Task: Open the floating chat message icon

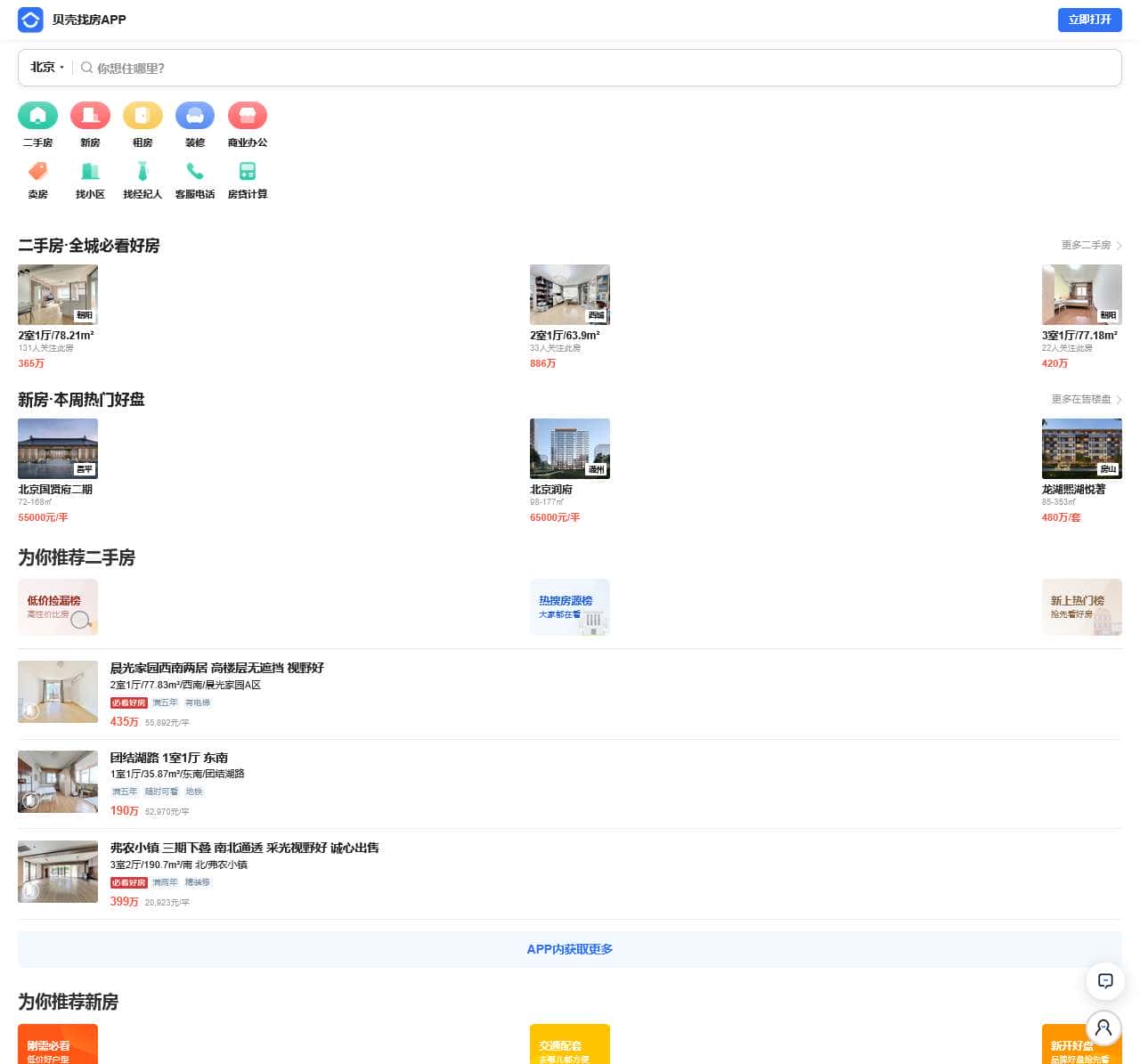Action: [x=1104, y=981]
